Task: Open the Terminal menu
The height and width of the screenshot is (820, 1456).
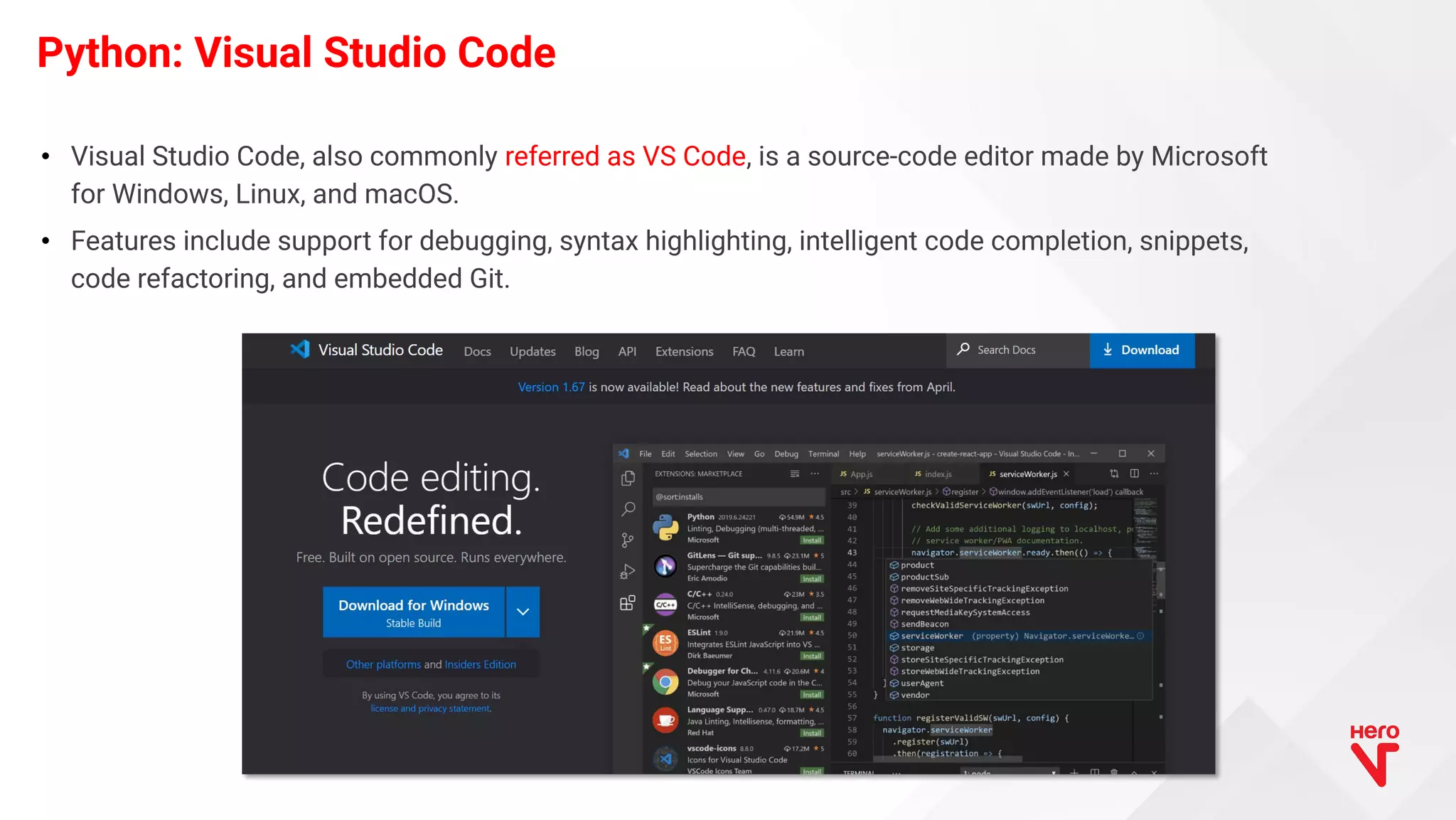Action: tap(823, 454)
